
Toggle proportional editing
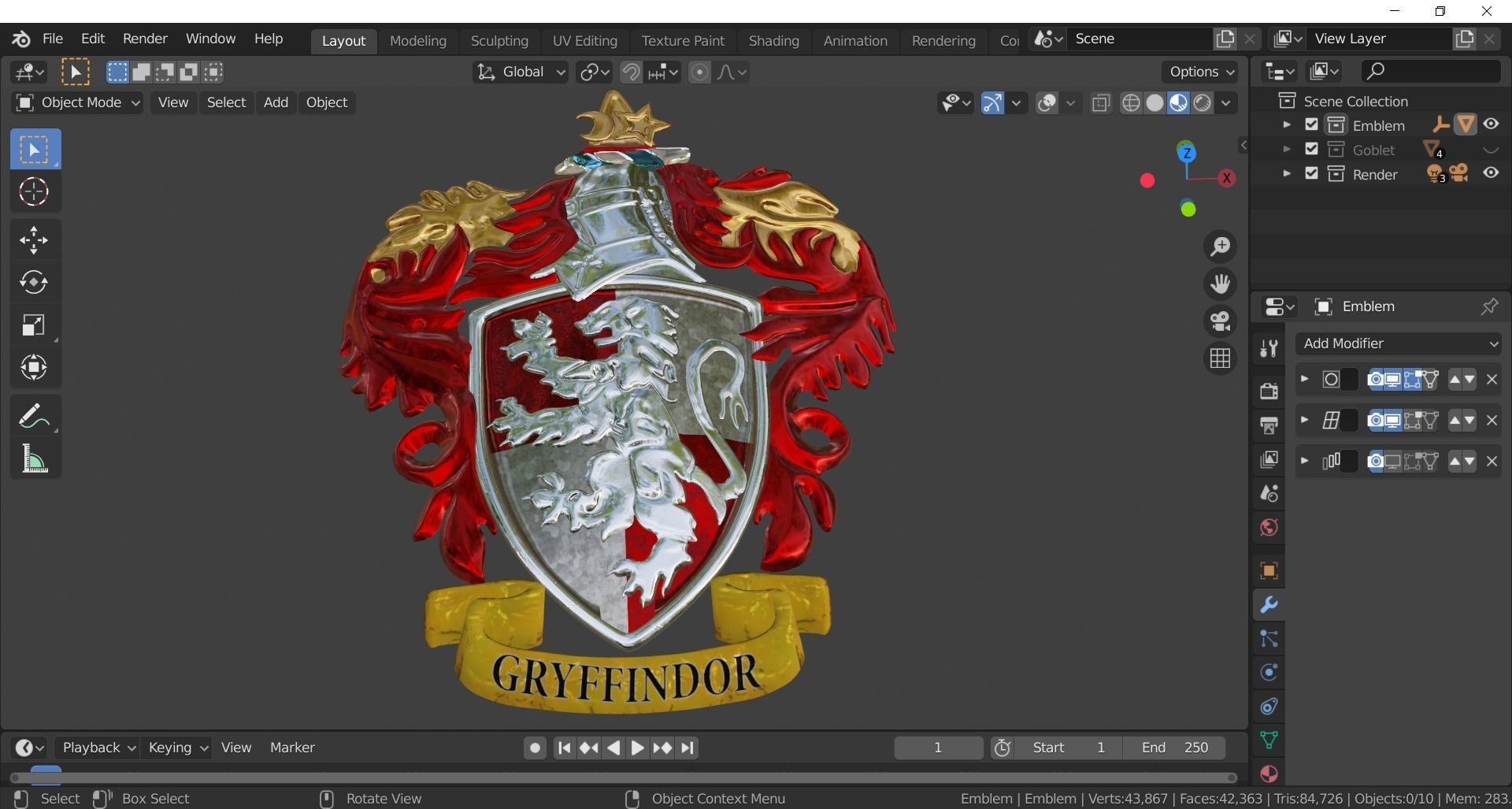[699, 72]
